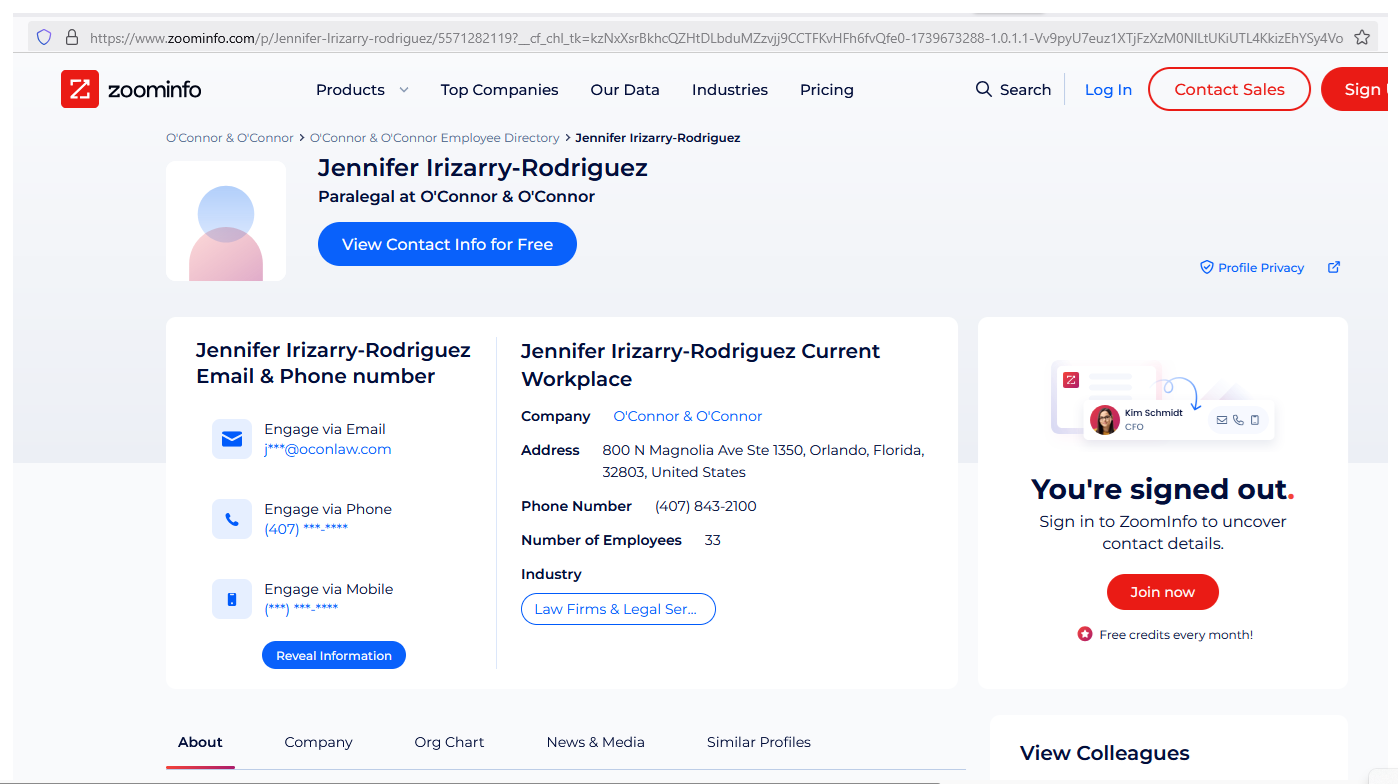The width and height of the screenshot is (1398, 784).
Task: Switch to the Org Chart tab
Action: pos(449,742)
